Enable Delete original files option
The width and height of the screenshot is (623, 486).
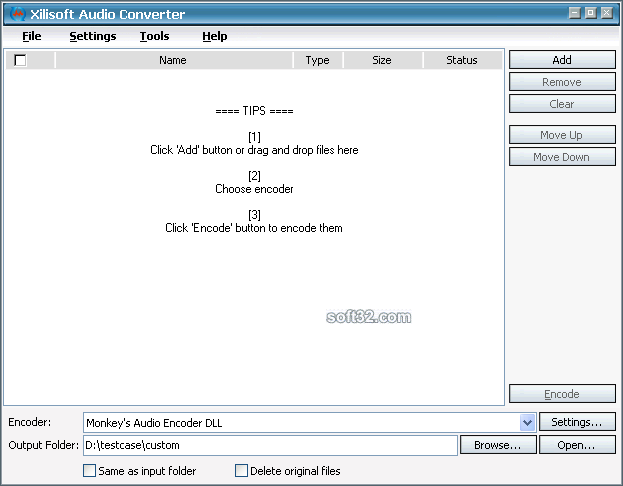pyautogui.click(x=241, y=471)
